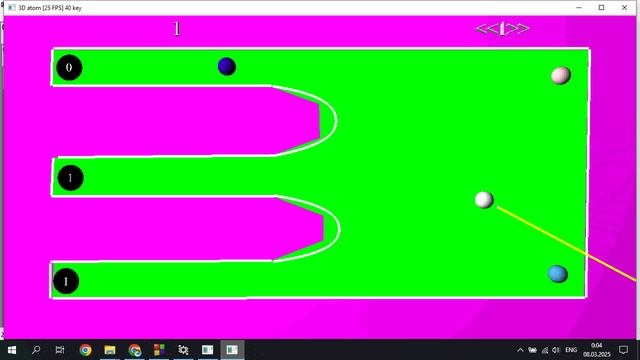Open the notification center icon
The height and width of the screenshot is (360, 640).
(623, 350)
